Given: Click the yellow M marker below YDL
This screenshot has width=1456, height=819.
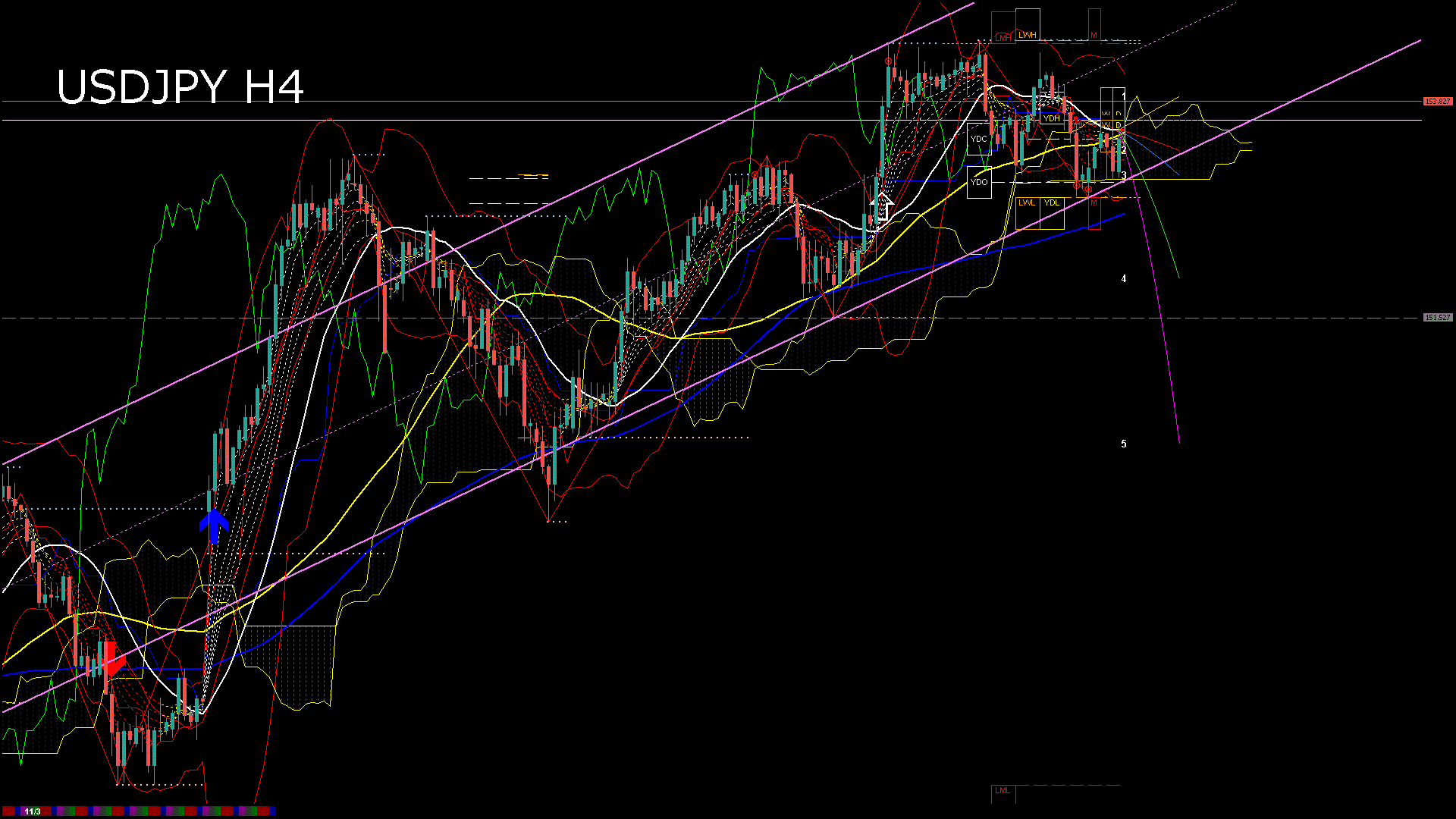Looking at the screenshot, I should pyautogui.click(x=1093, y=202).
